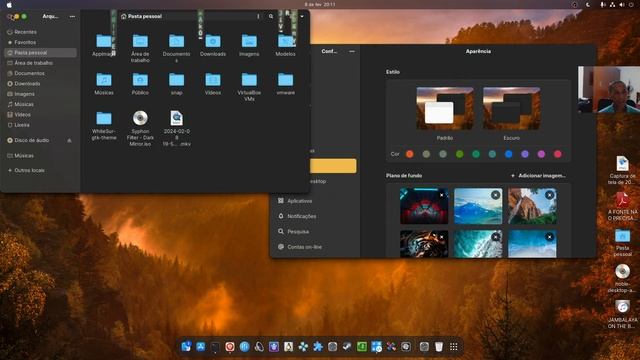The image size is (640, 360).
Task: Select the Escuro dark style
Action: [511, 109]
